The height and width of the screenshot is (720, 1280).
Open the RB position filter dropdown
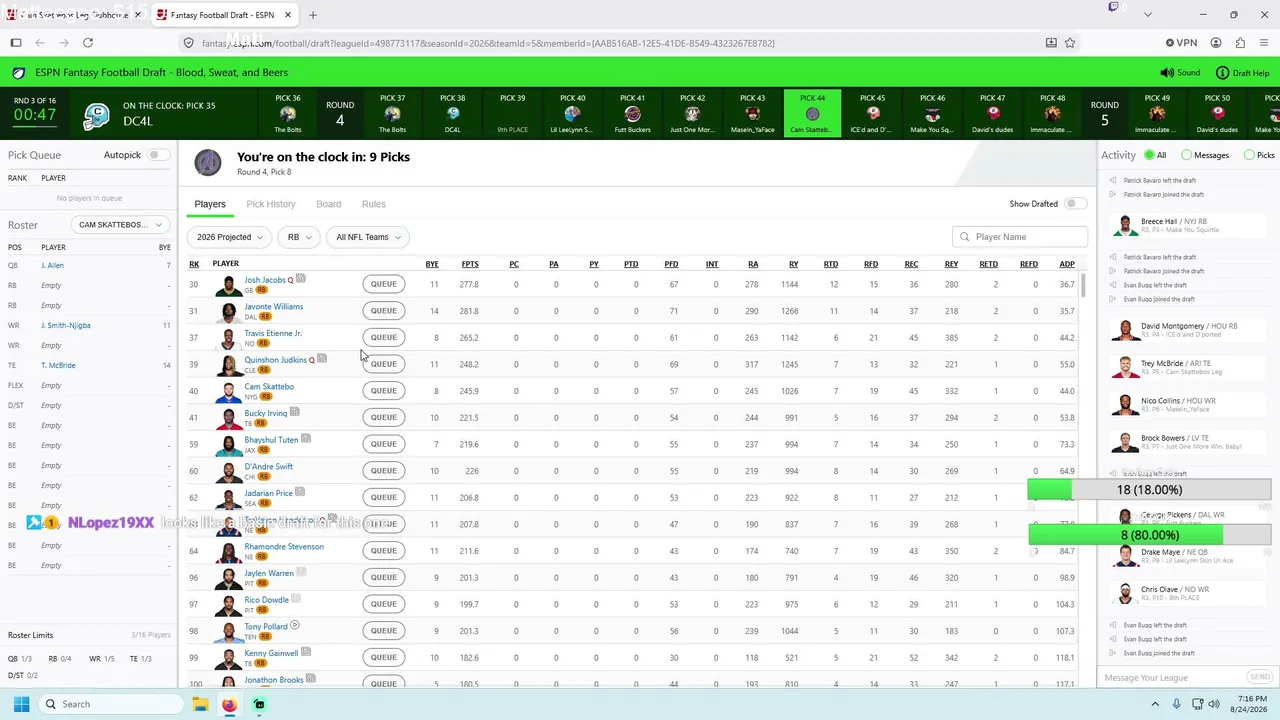(298, 237)
